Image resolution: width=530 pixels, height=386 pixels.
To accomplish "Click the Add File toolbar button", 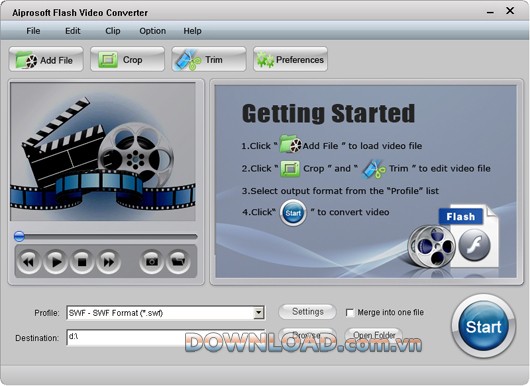I will pyautogui.click(x=46, y=59).
